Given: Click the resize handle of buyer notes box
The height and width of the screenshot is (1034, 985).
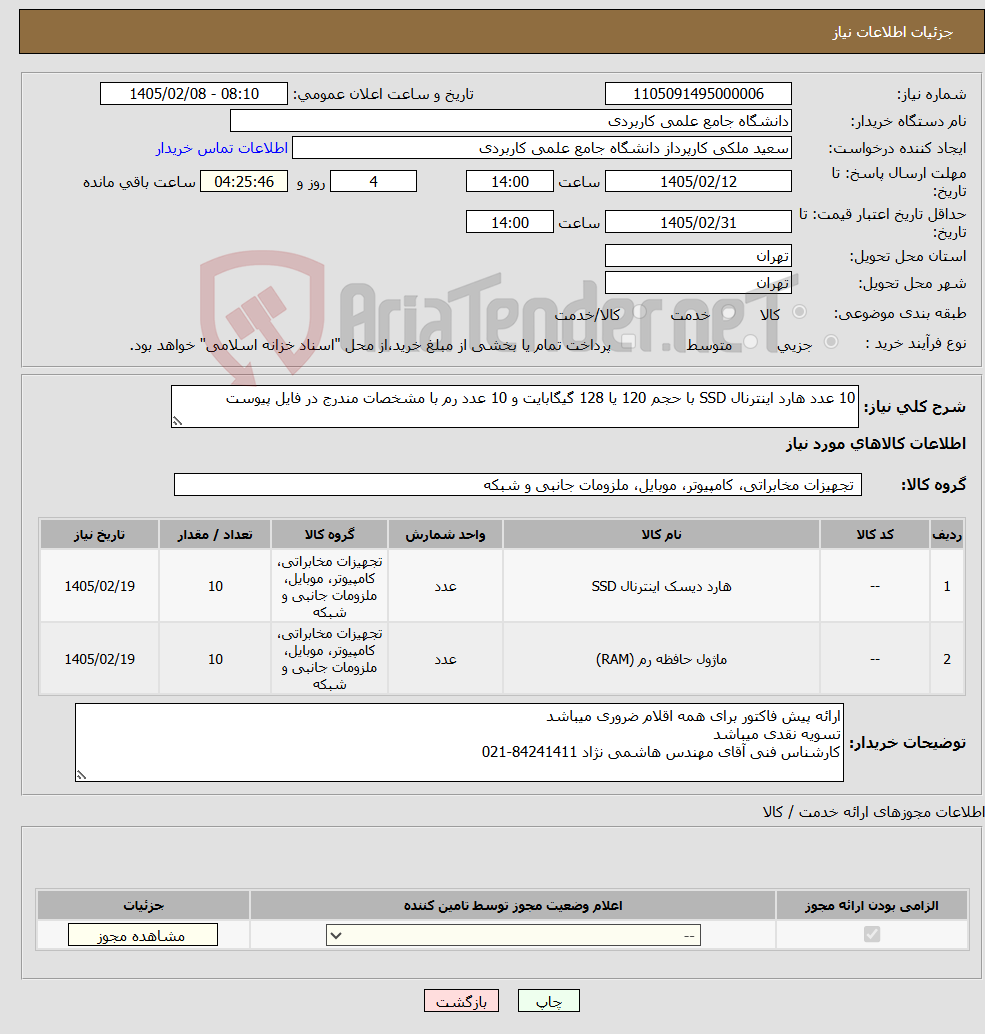Looking at the screenshot, I should (81, 775).
